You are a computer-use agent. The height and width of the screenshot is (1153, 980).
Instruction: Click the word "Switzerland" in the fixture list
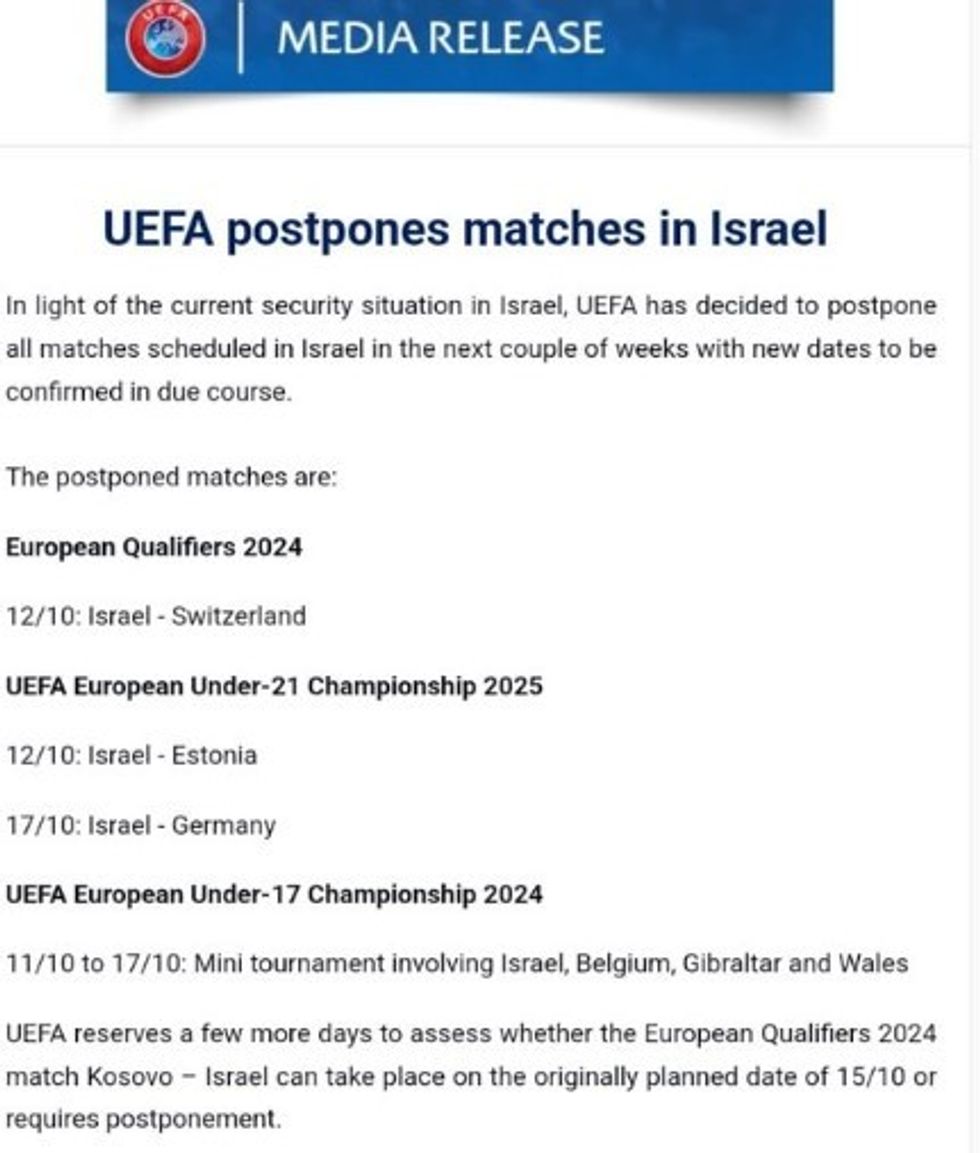[238, 616]
